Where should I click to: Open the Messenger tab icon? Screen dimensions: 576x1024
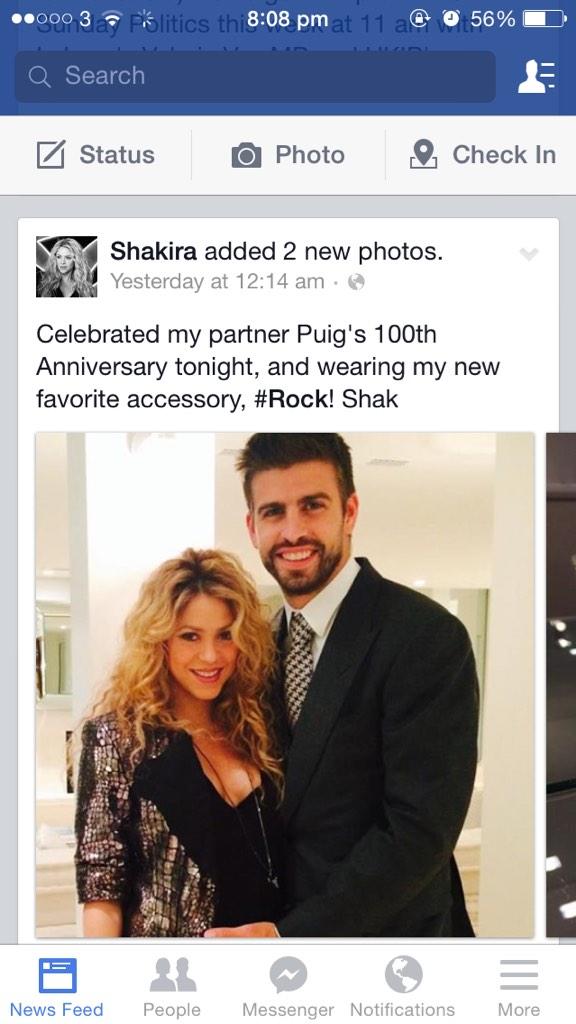[288, 974]
